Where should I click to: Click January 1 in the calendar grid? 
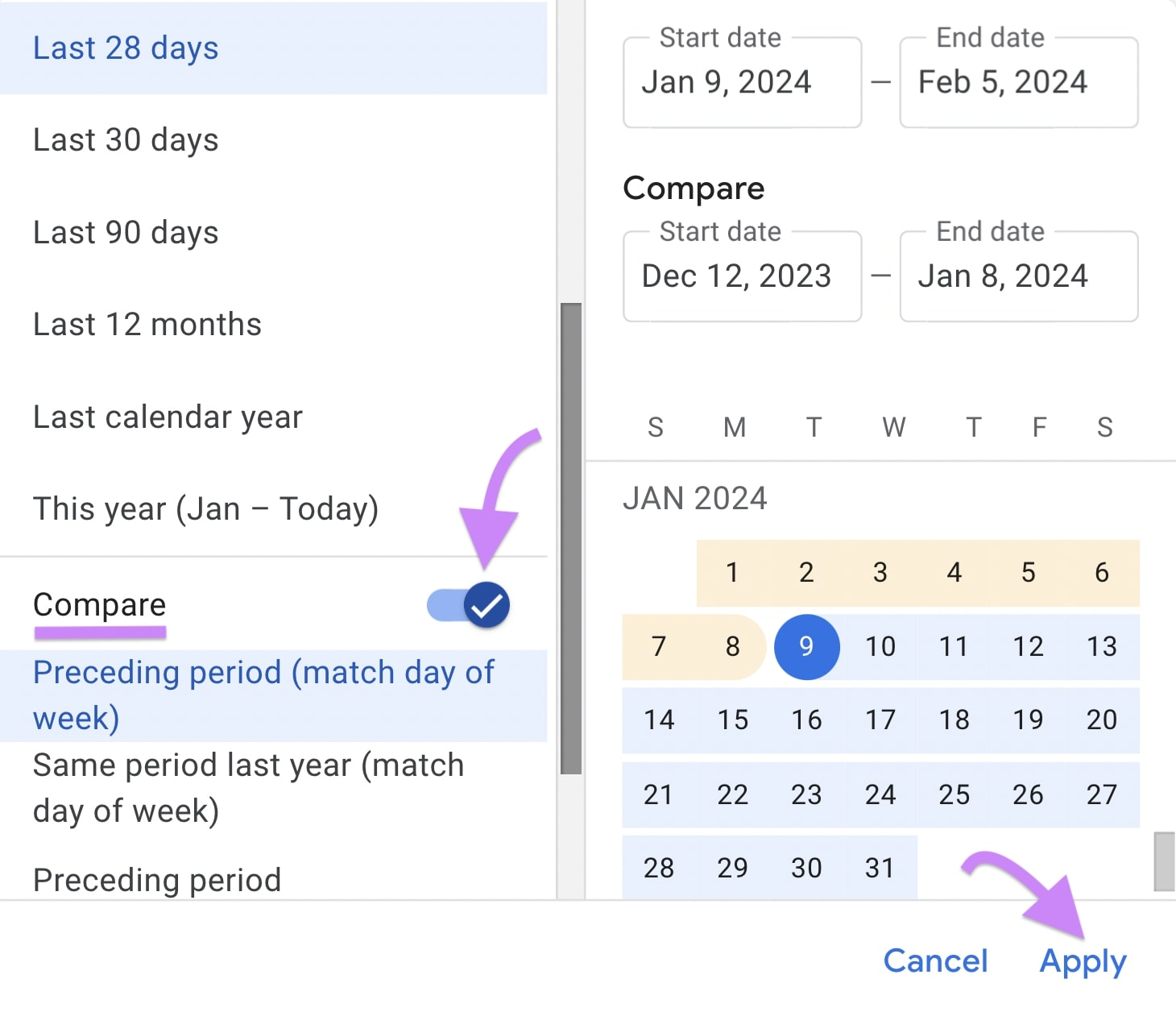[x=732, y=573]
